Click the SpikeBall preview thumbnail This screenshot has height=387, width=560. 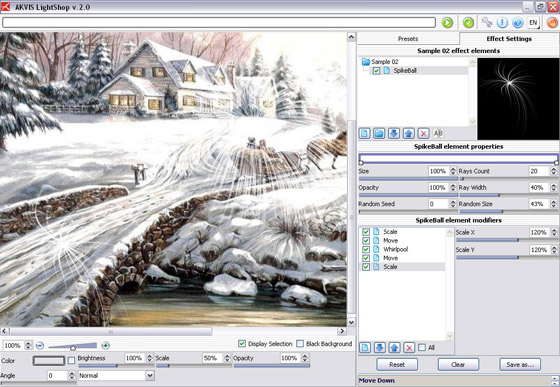tap(518, 99)
